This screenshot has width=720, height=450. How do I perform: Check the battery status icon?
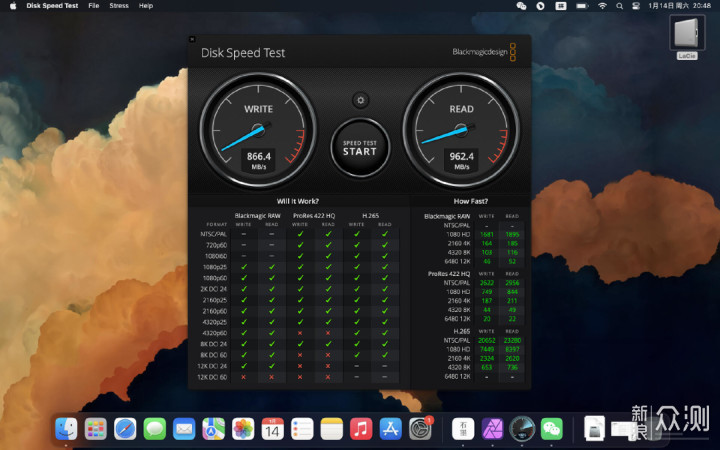[582, 6]
